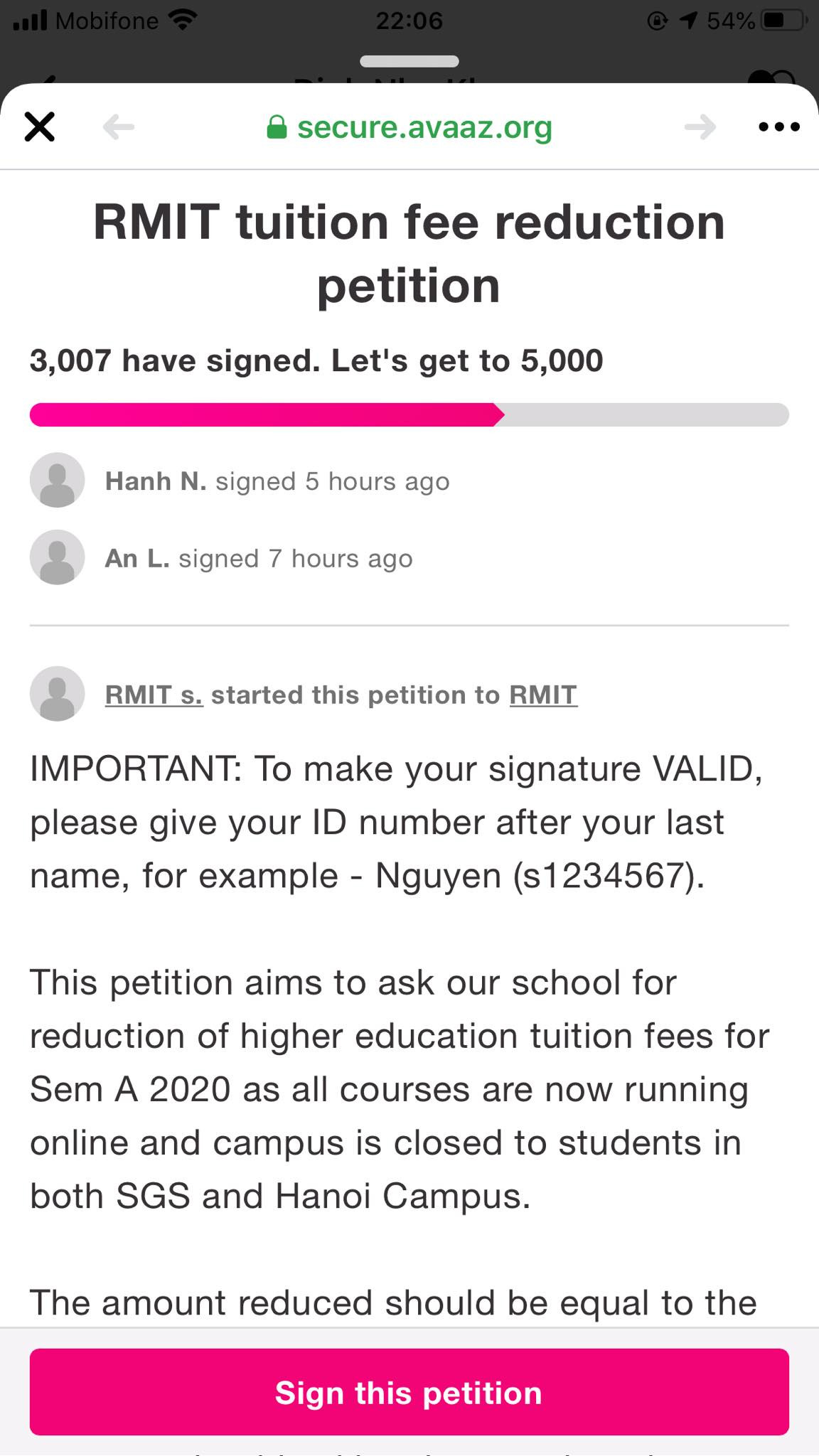Viewport: 819px width, 1456px height.
Task: Tap the petition title heading
Action: click(409, 253)
